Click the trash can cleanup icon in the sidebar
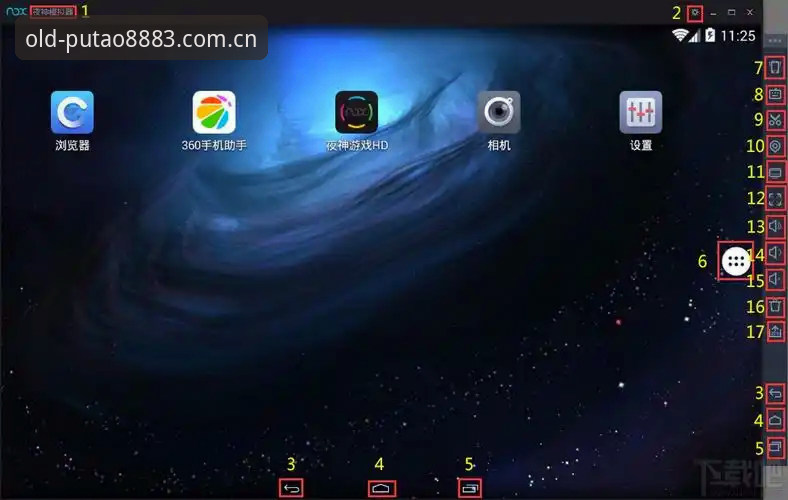 [x=775, y=305]
